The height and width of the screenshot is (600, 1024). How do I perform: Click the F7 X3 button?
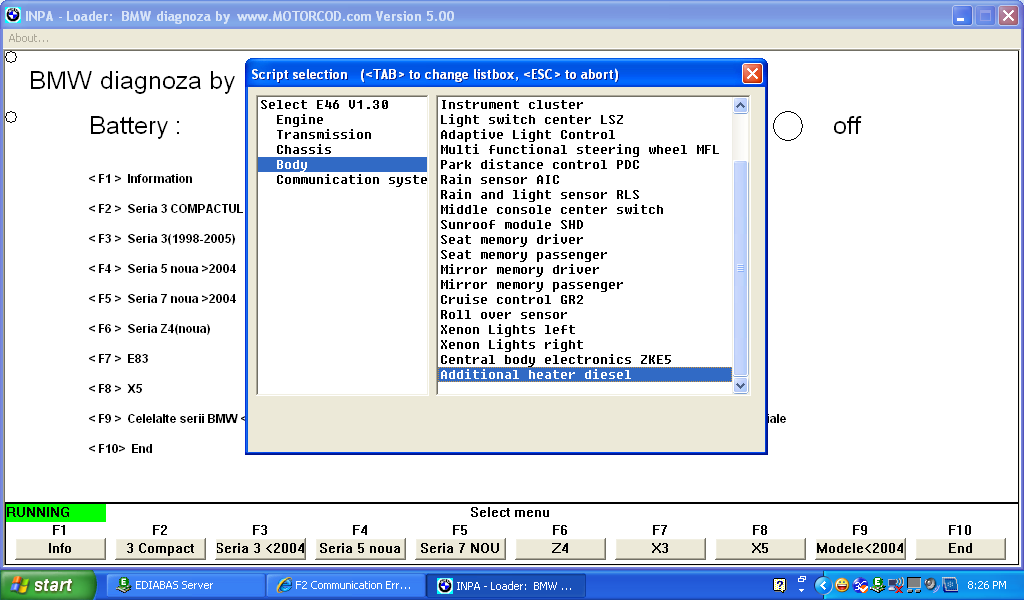660,548
